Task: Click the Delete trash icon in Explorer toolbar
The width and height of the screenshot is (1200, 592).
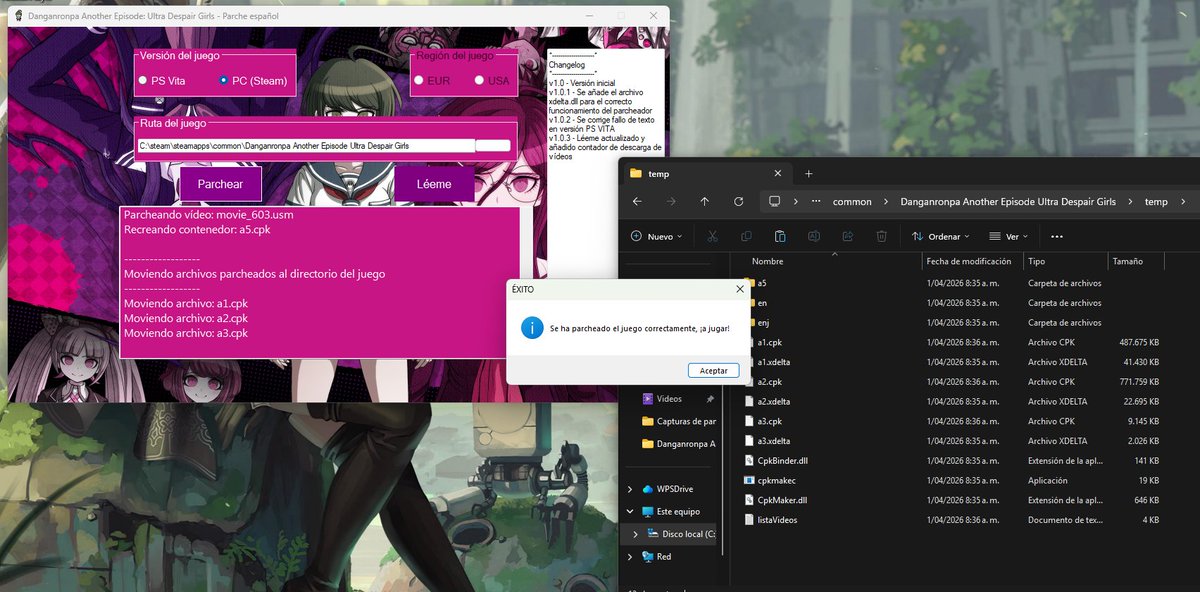Action: (x=881, y=236)
